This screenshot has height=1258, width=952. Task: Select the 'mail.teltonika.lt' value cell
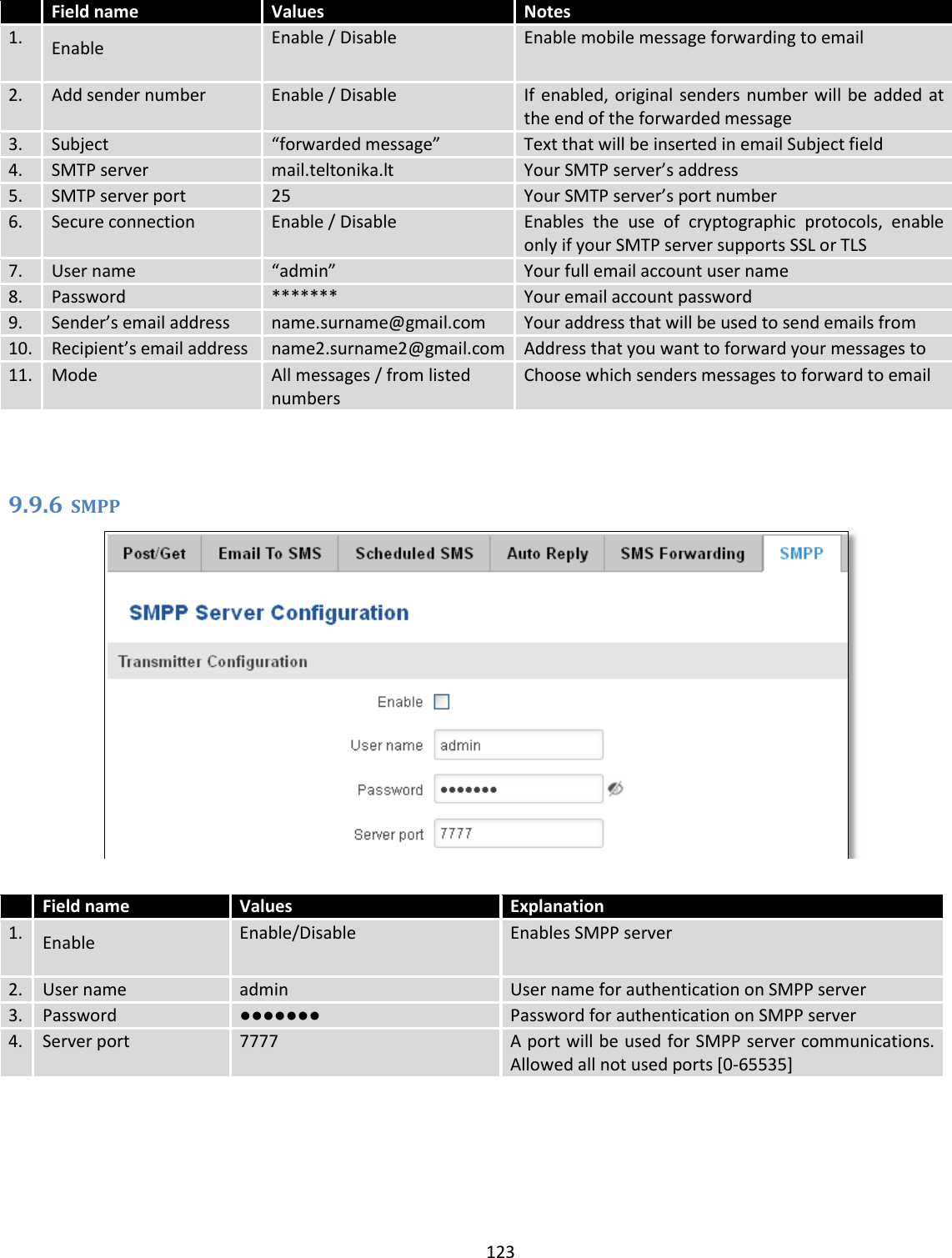388,170
